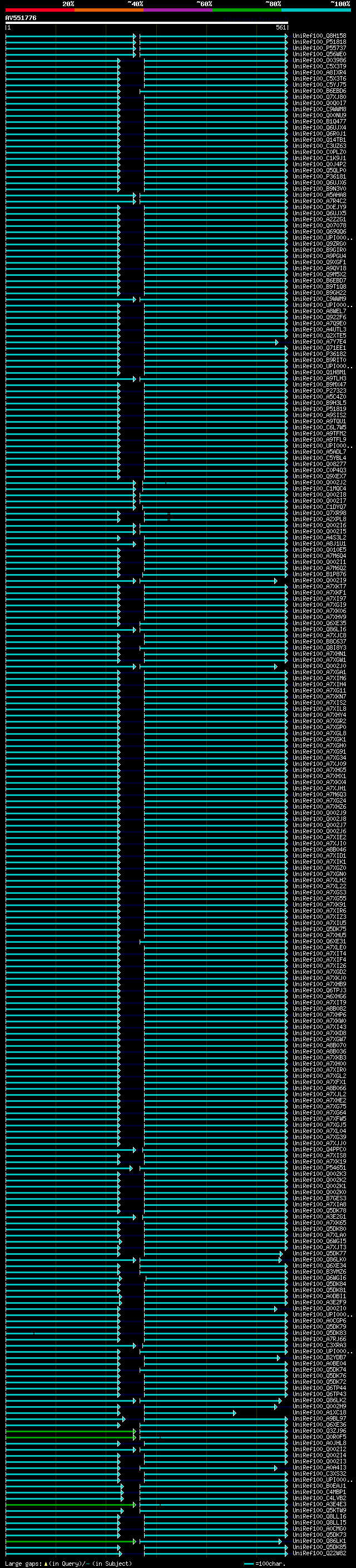Open hit UniRef100_Q56WE0
This screenshot has height=1568, width=356.
319,54
